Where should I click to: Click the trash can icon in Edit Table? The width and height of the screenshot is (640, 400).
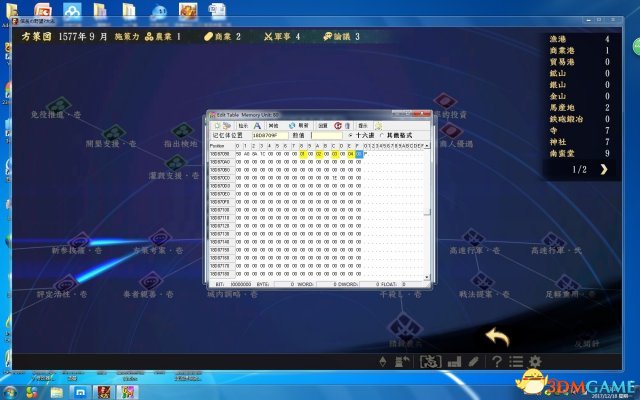tap(347, 125)
